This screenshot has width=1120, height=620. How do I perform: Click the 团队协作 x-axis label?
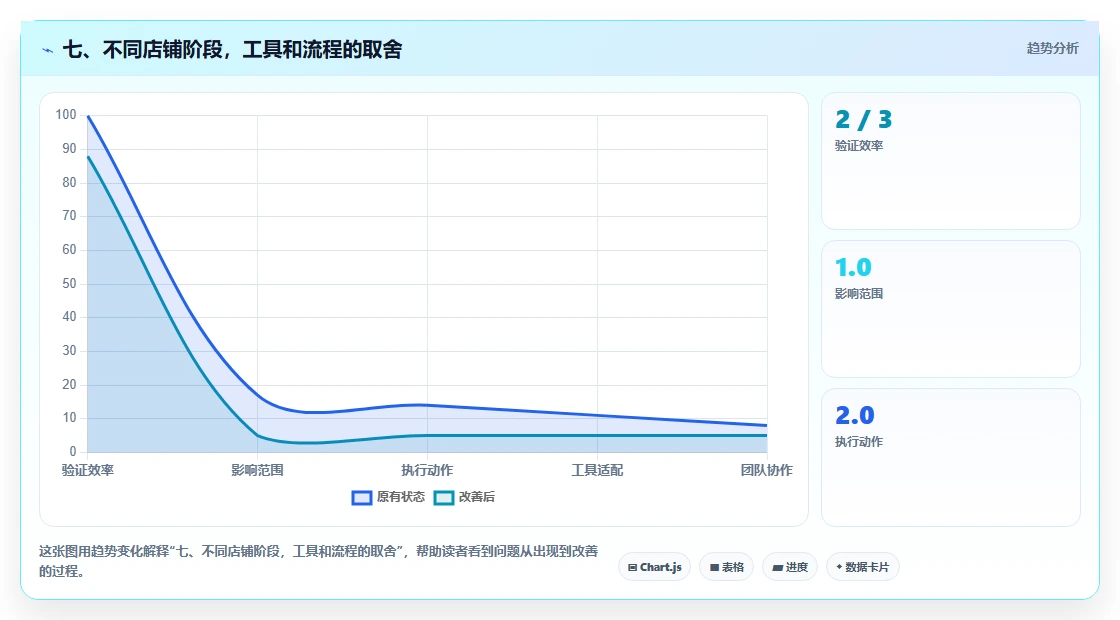point(766,470)
